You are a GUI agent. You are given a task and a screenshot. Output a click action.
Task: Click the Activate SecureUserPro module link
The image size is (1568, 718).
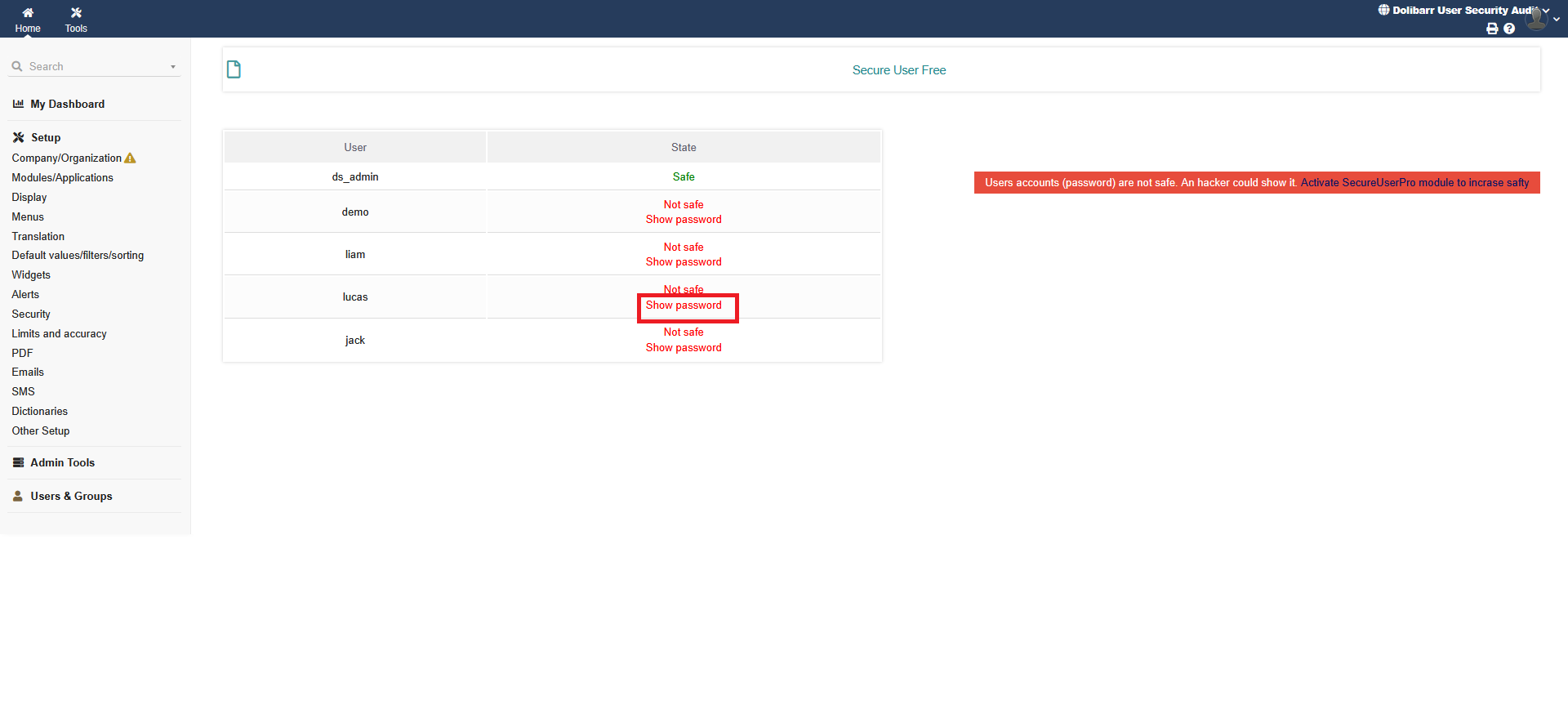click(1414, 183)
